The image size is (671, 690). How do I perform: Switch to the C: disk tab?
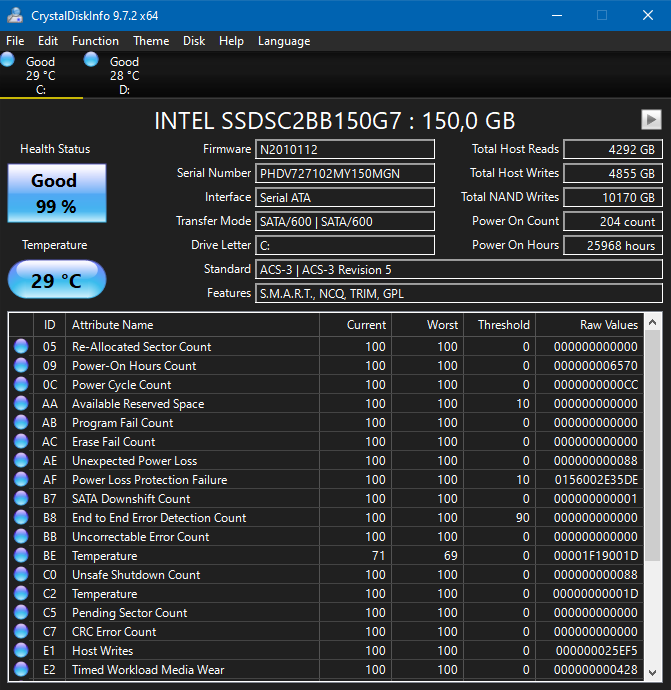pos(41,75)
